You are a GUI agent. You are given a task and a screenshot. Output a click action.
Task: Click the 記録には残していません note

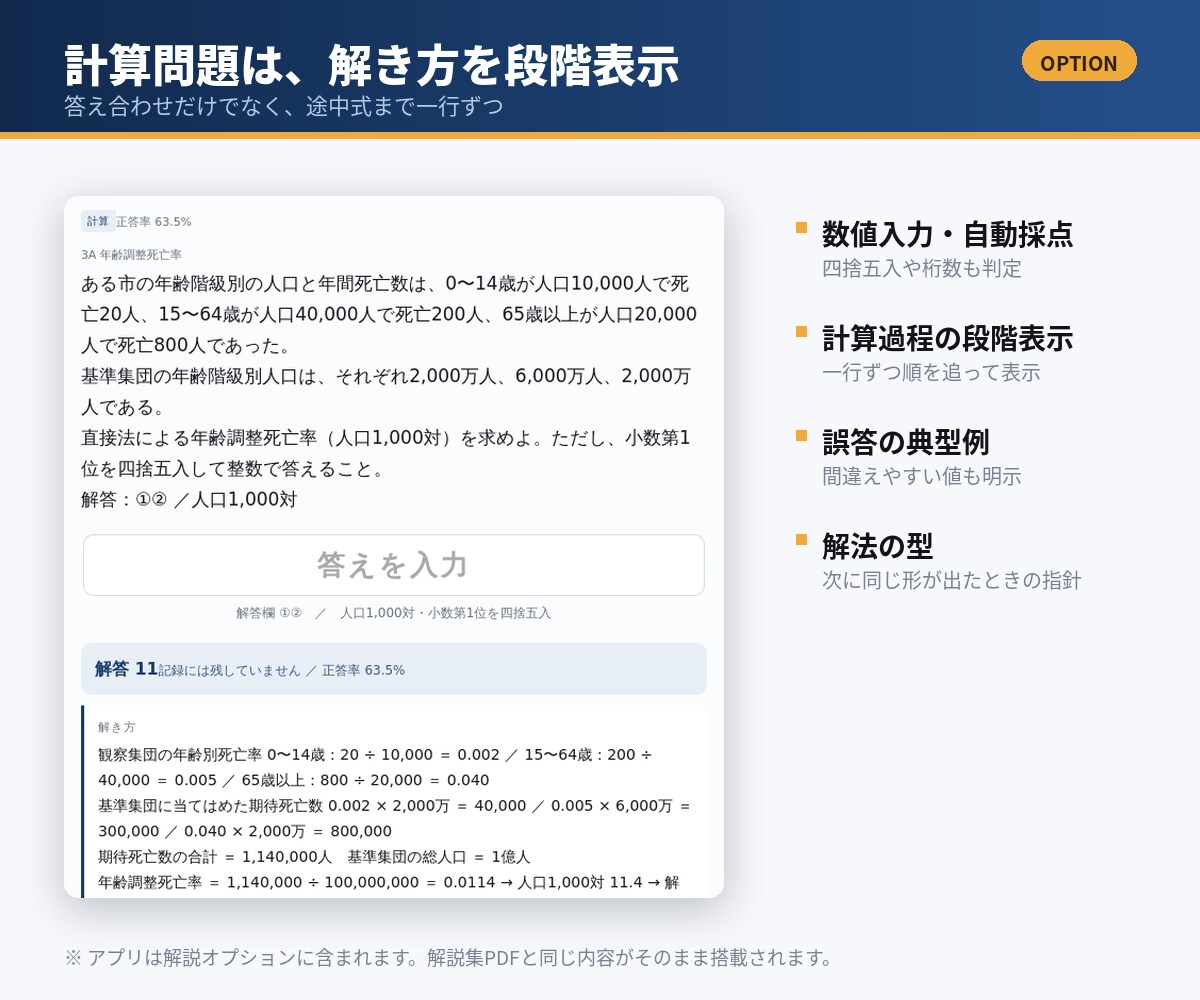[229, 670]
